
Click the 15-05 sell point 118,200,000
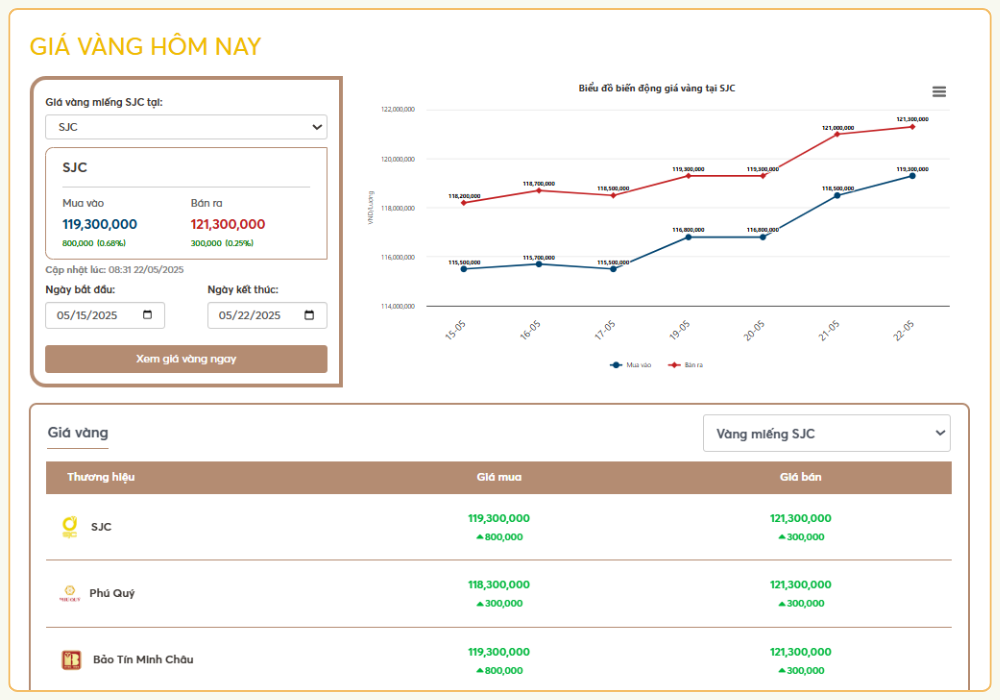[x=464, y=203]
